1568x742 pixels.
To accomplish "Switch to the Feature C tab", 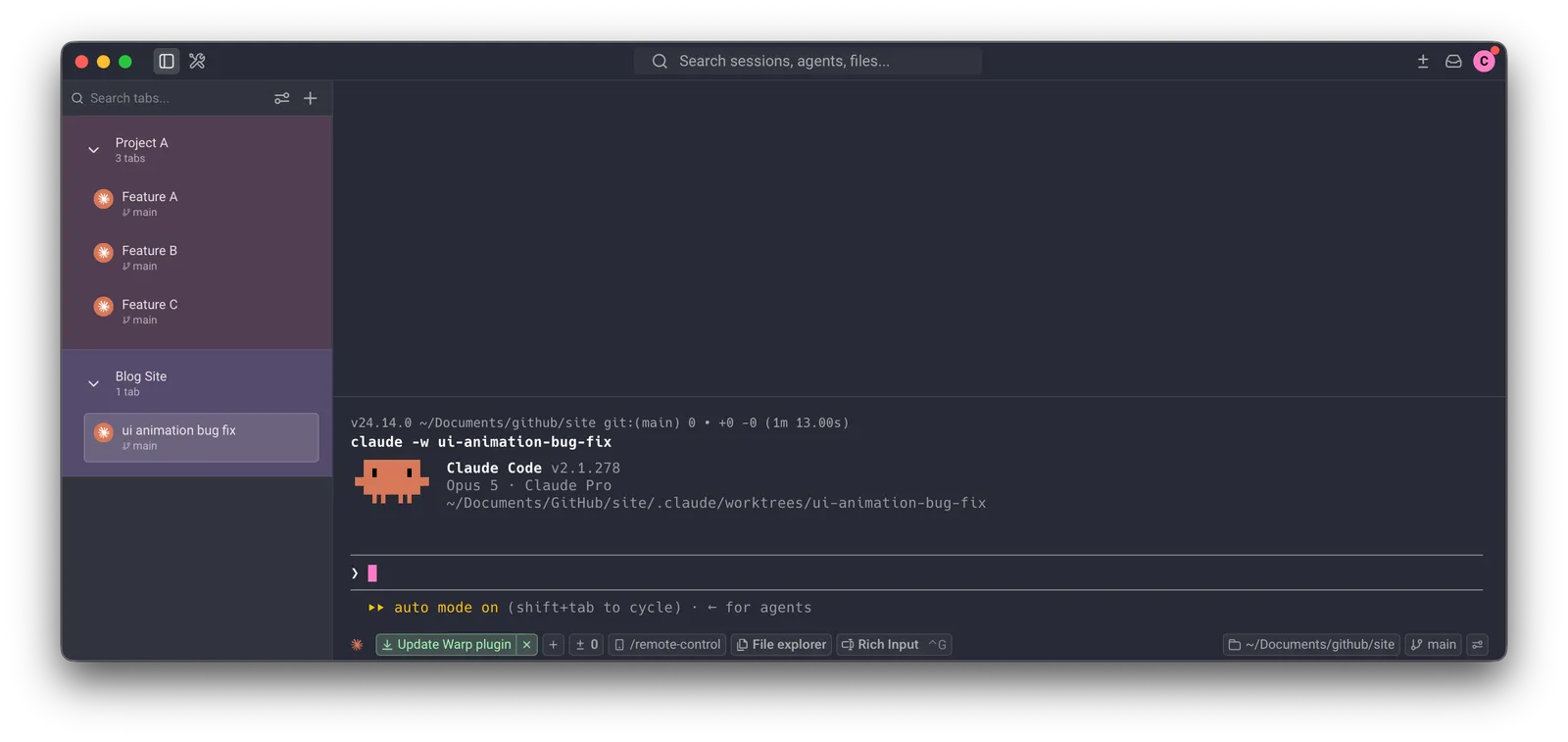I will point(201,312).
